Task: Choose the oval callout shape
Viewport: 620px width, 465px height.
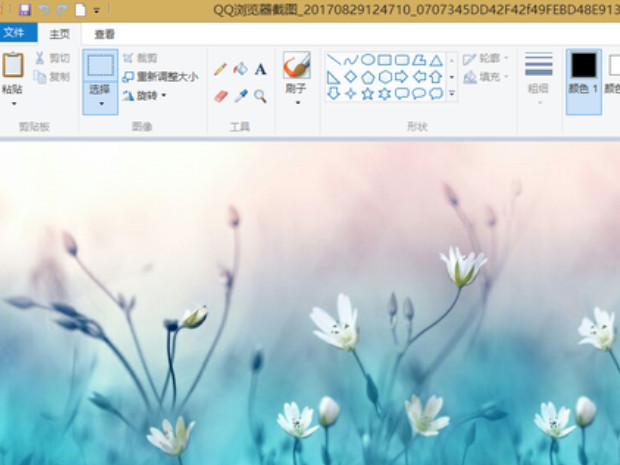Action: coord(419,94)
